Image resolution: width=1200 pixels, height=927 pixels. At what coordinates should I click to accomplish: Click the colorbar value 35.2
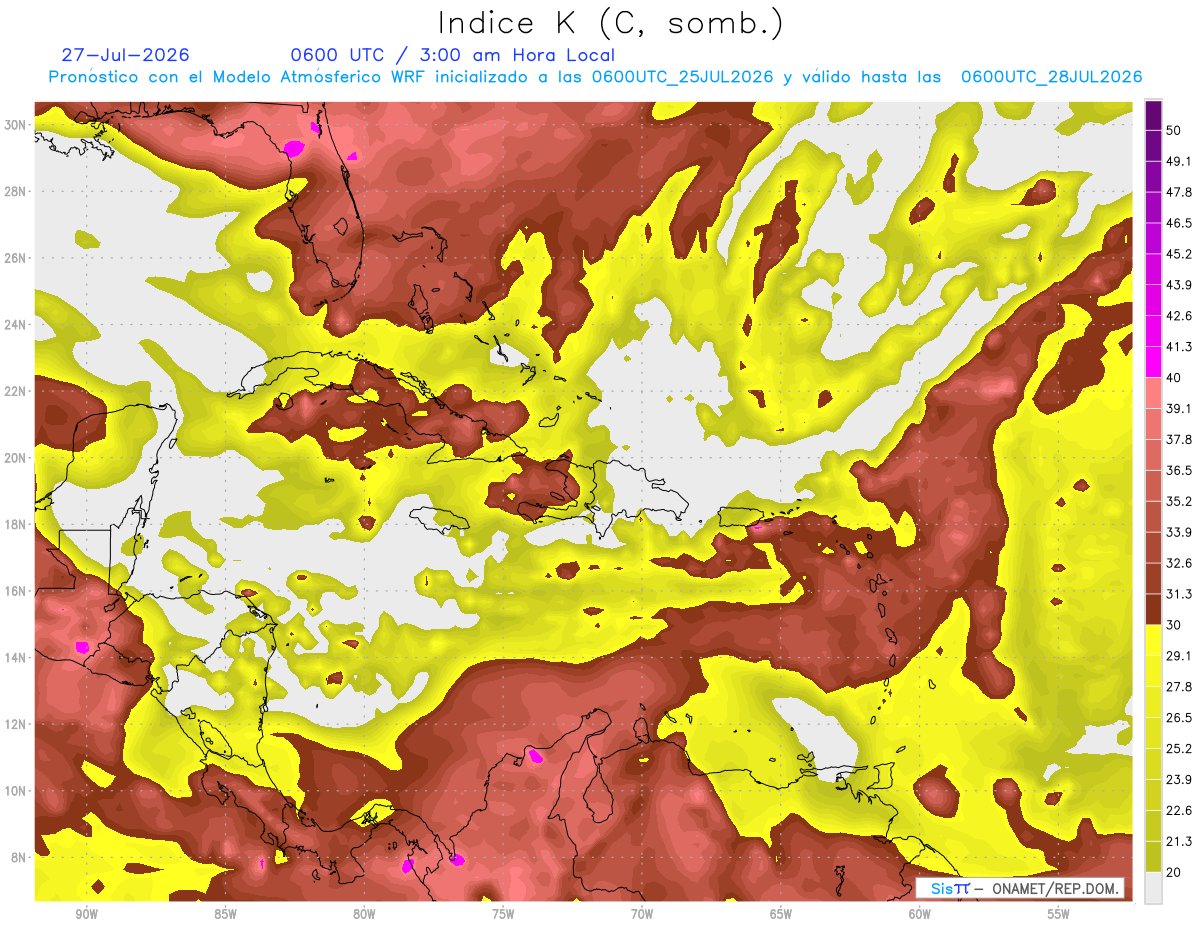pyautogui.click(x=1179, y=501)
